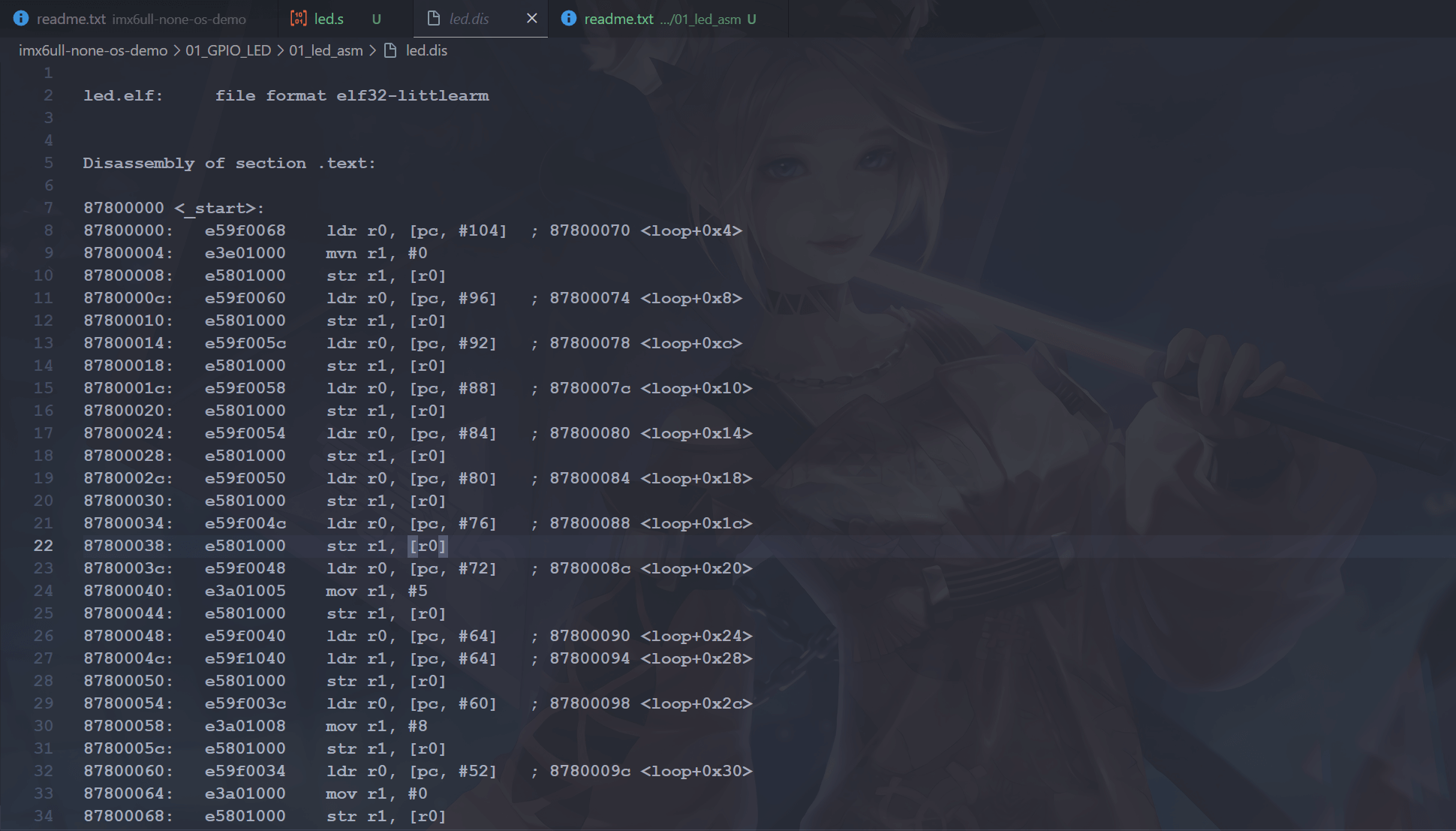Open the 01_led_asm breadcrumb dropdown
The width and height of the screenshot is (1456, 831).
tap(326, 50)
